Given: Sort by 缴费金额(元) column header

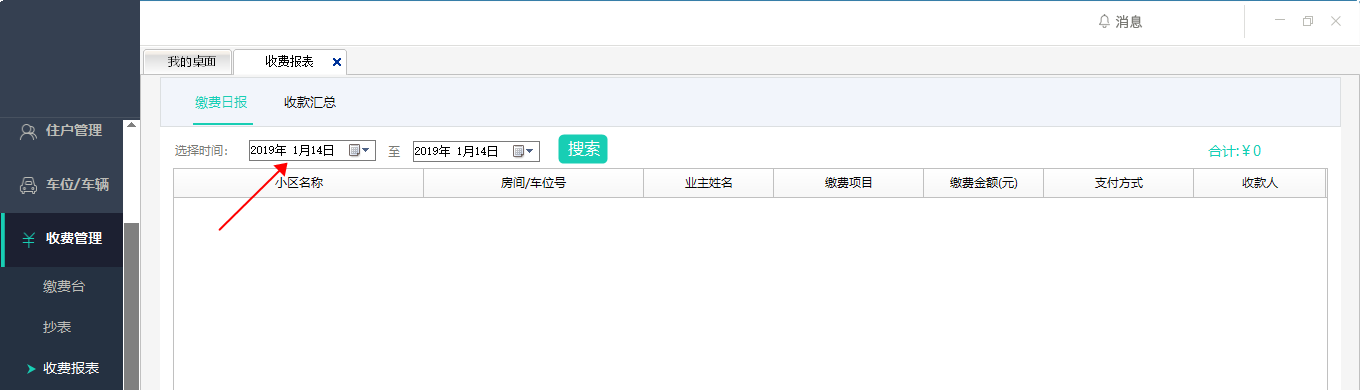Looking at the screenshot, I should click(983, 184).
